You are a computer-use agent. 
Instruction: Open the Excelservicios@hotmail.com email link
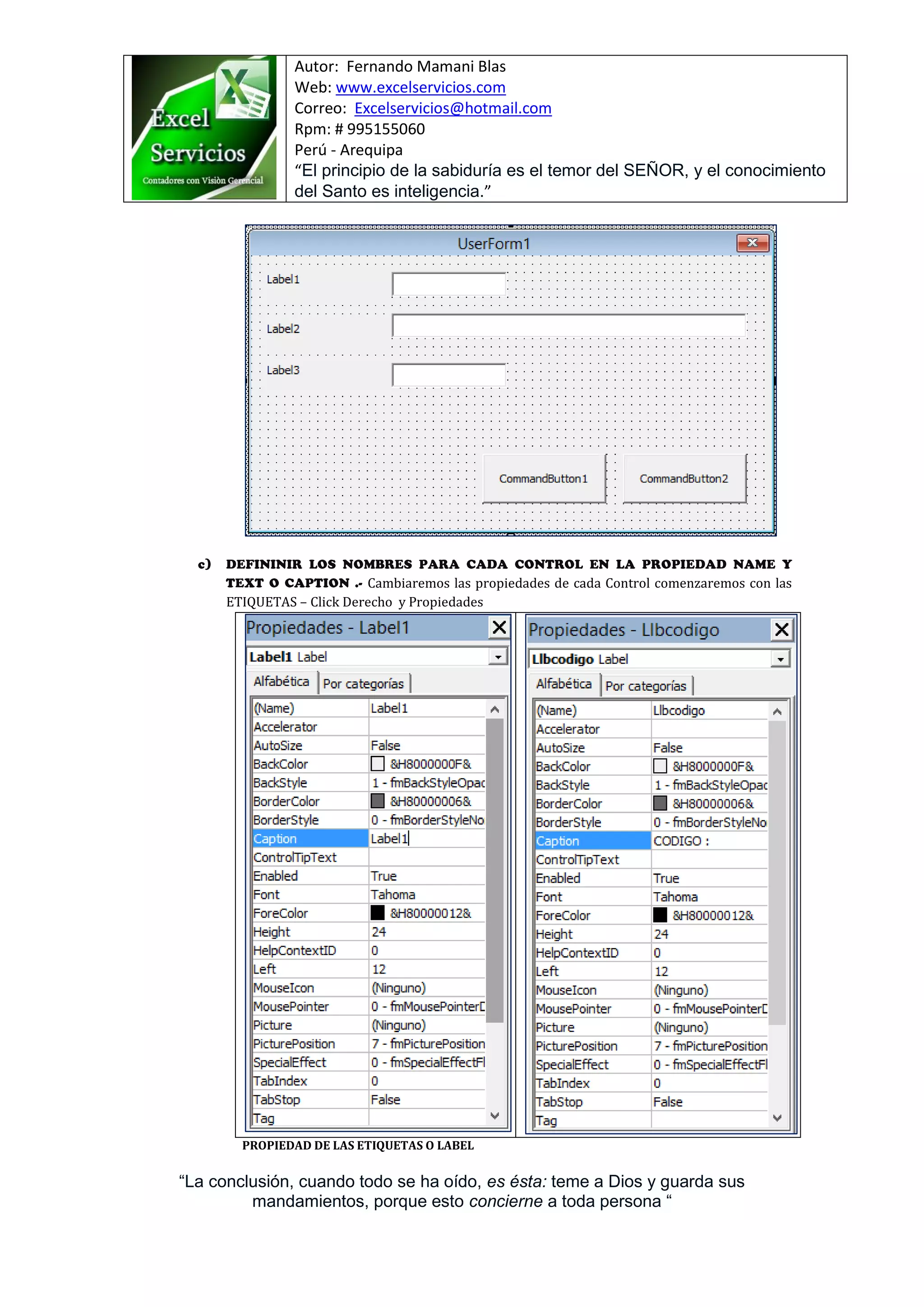pos(453,108)
